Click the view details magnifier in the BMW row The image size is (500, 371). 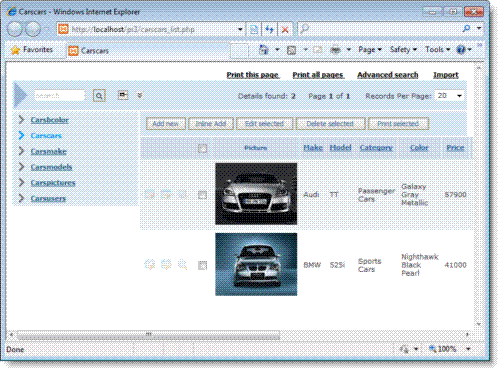[x=182, y=265]
